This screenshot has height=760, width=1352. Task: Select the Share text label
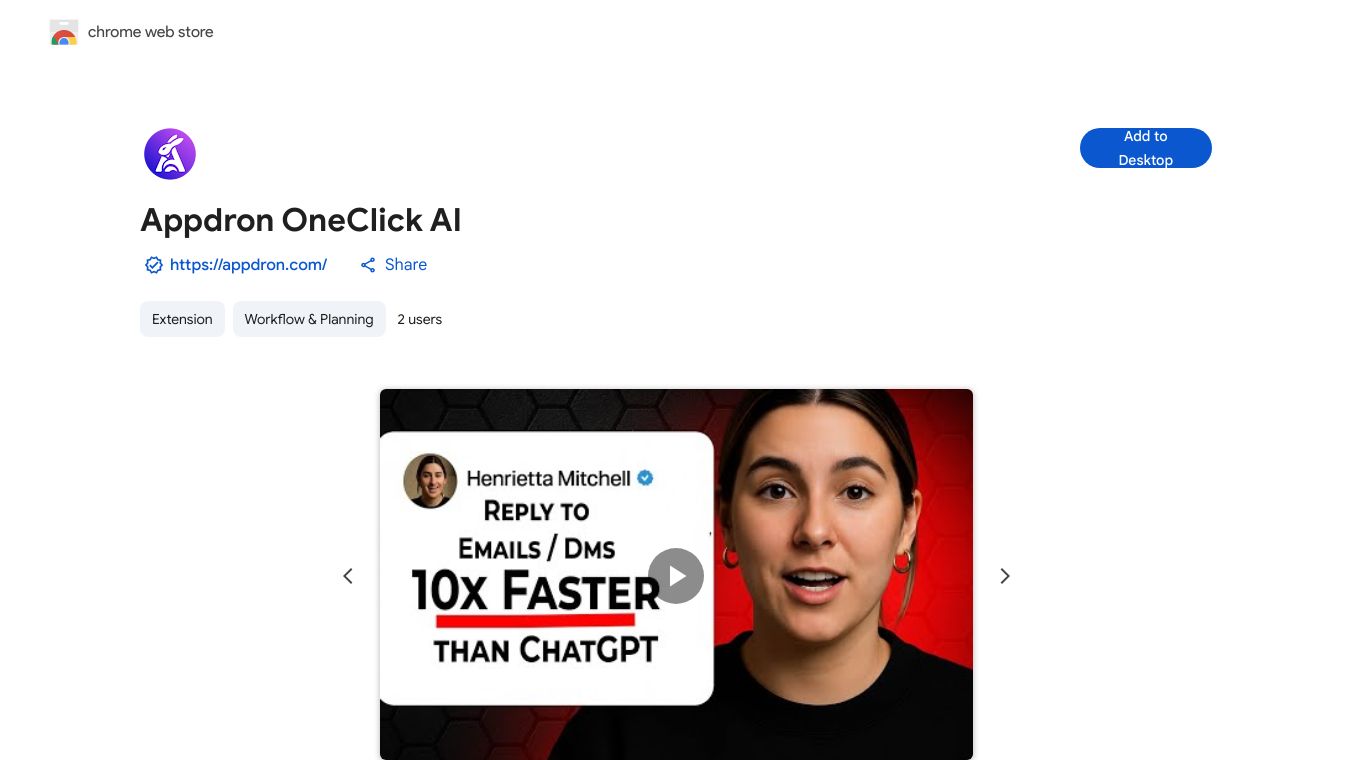(406, 265)
